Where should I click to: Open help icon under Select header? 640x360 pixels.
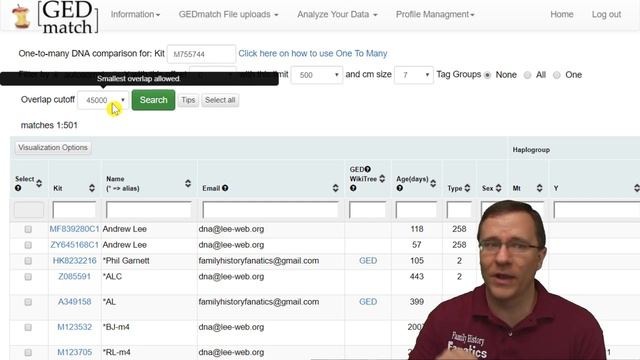point(18,188)
